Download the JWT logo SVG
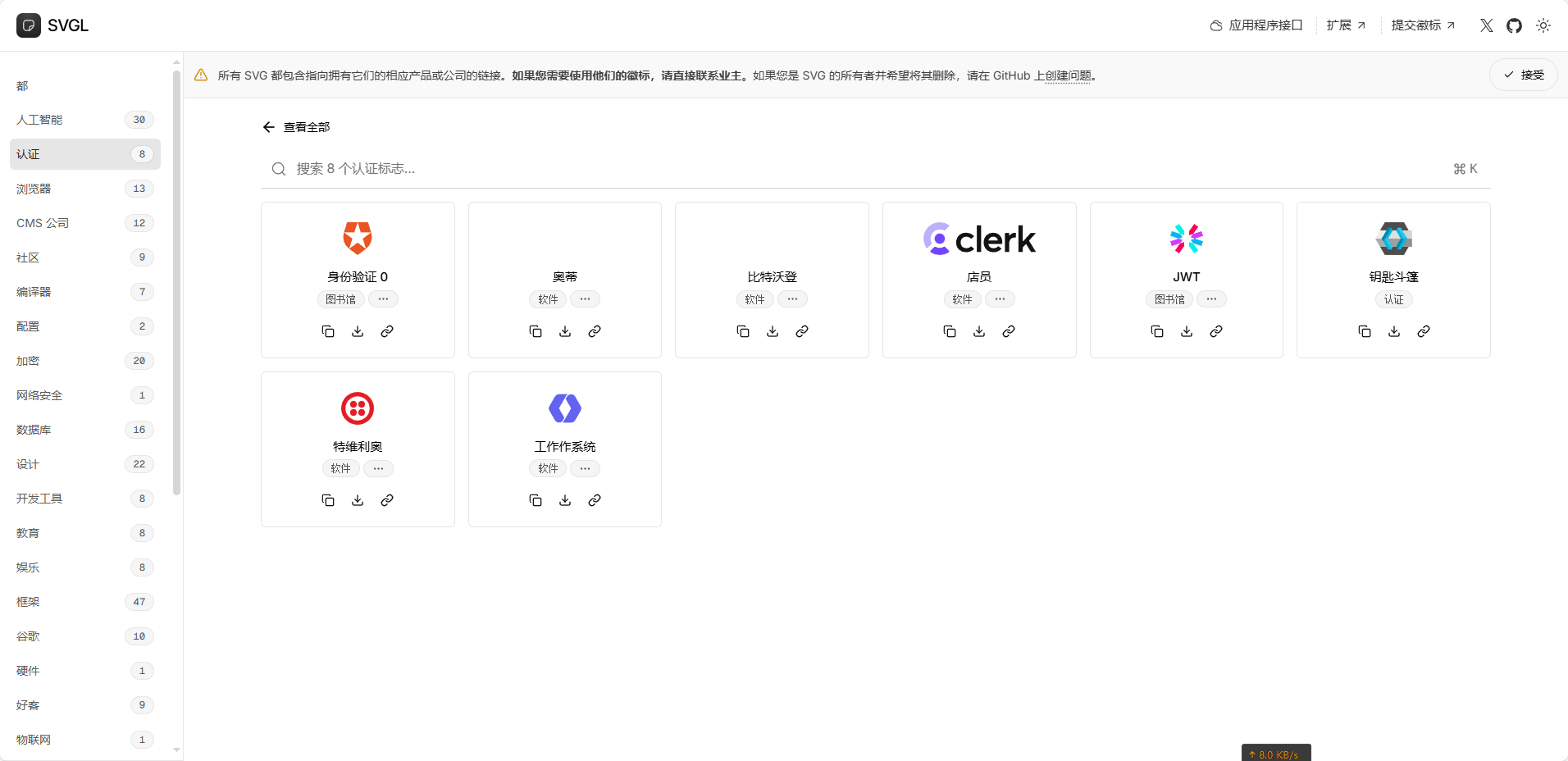Screen dimensions: 1568x761 (1187, 331)
